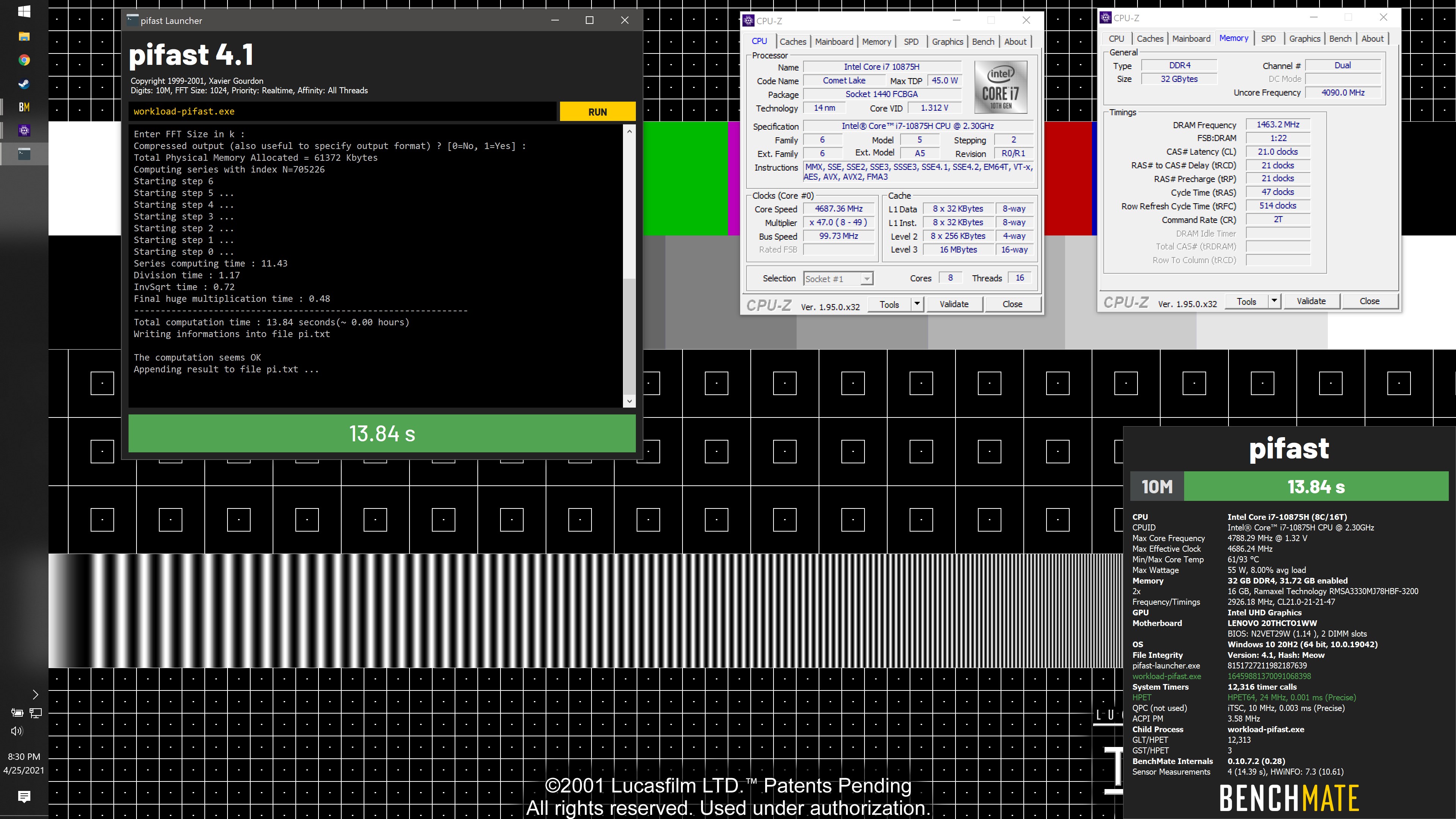The height and width of the screenshot is (819, 1456).
Task: Expand Tools dropdown arrow in right CPU-Z window
Action: tap(1274, 301)
